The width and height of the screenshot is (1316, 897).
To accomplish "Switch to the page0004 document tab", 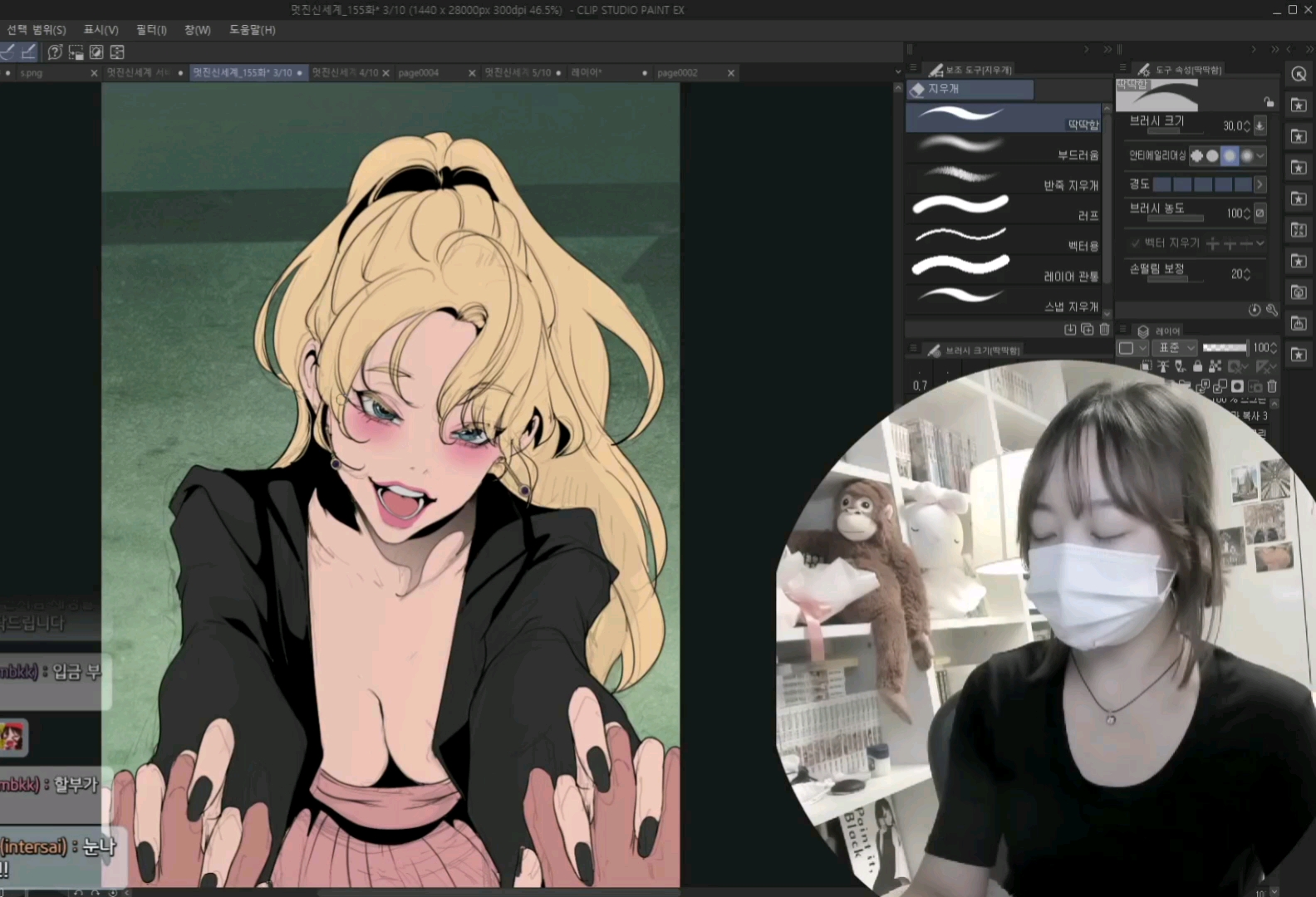I will click(419, 73).
